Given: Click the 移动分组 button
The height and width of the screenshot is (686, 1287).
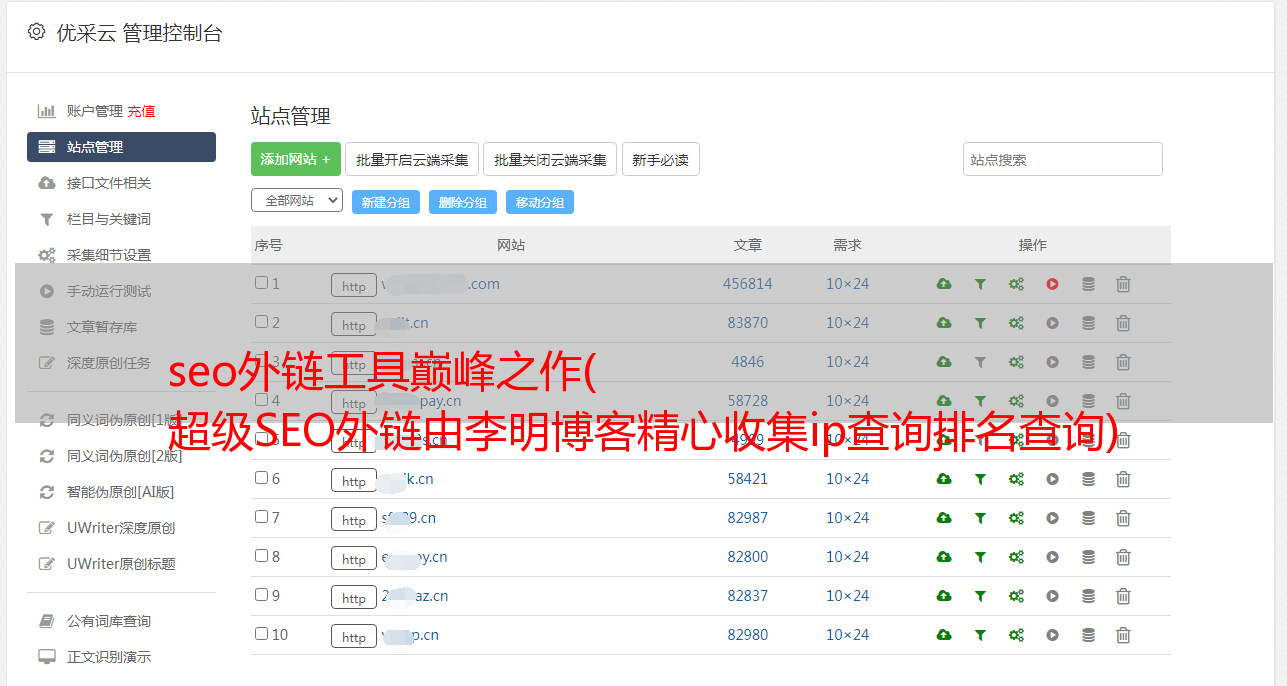Looking at the screenshot, I should (540, 202).
